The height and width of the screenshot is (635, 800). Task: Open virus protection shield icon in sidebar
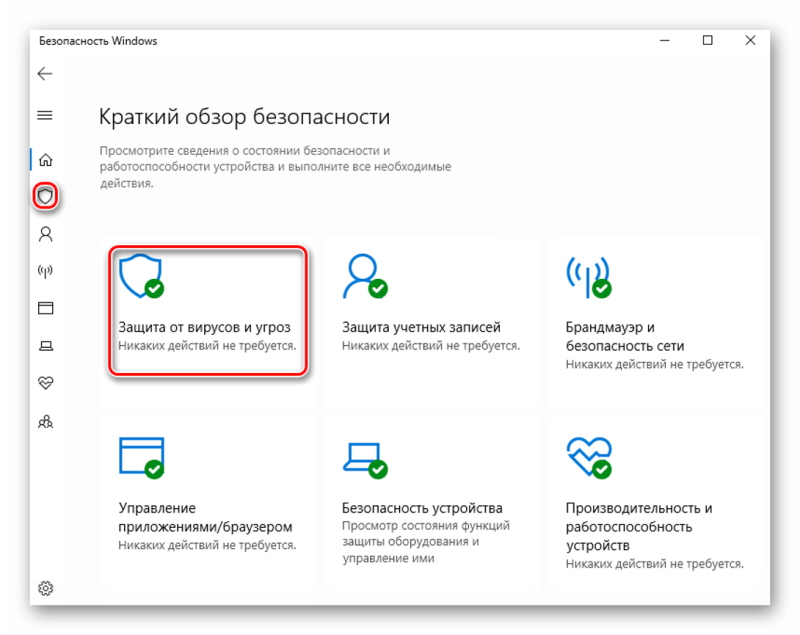(45, 196)
